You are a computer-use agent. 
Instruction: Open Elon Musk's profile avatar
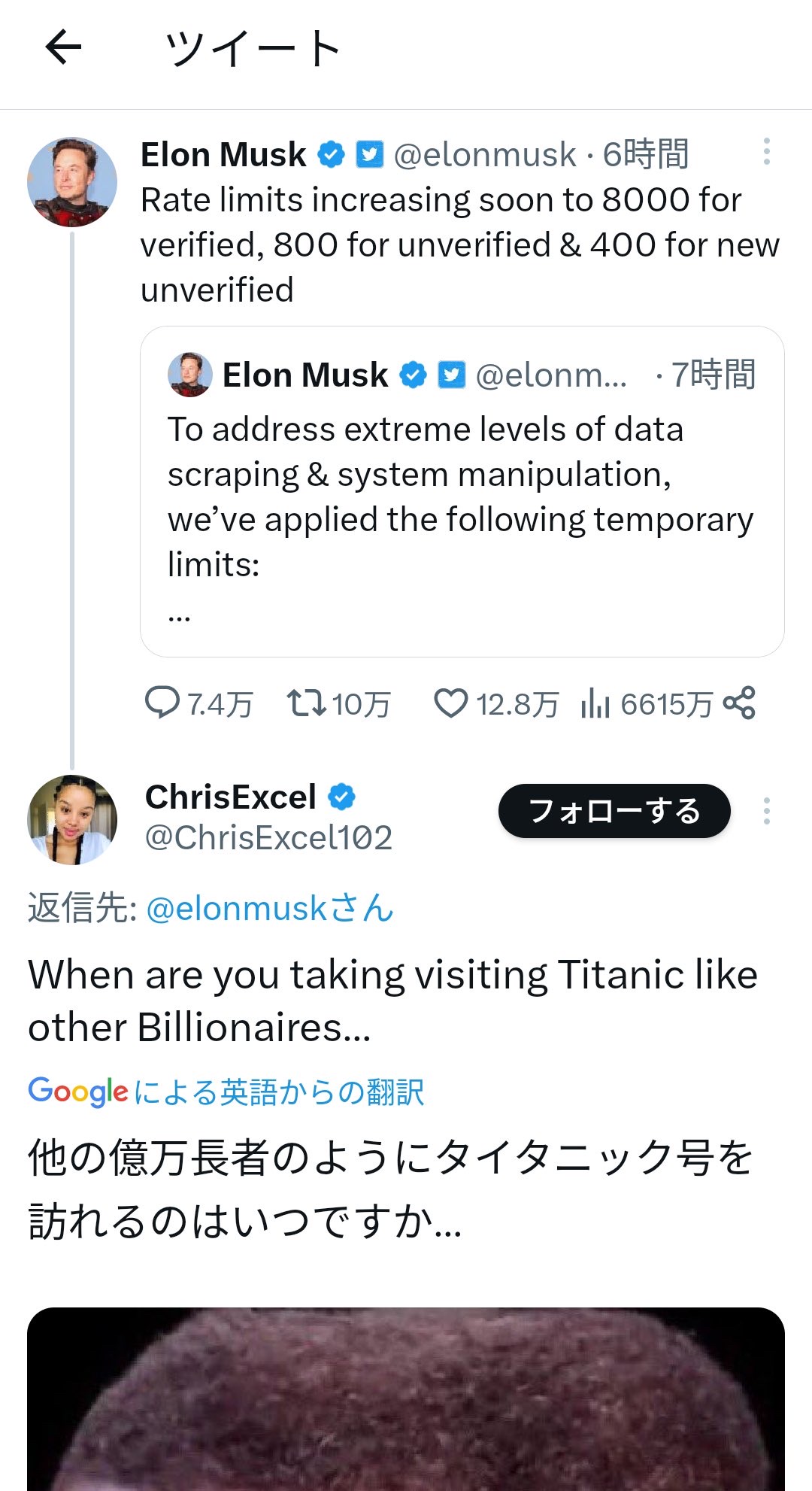point(72,182)
